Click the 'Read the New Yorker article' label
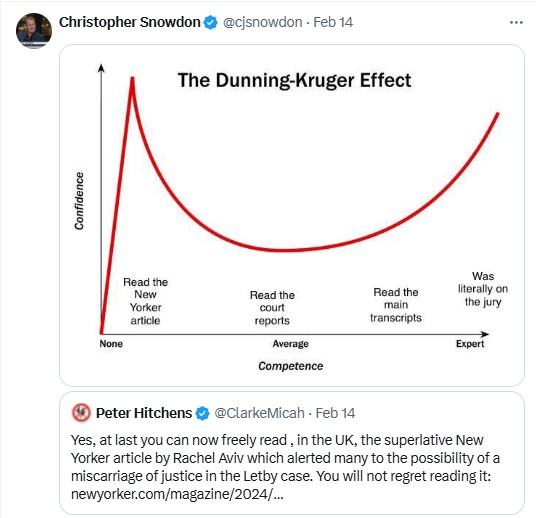This screenshot has width=536, height=518. coord(146,301)
